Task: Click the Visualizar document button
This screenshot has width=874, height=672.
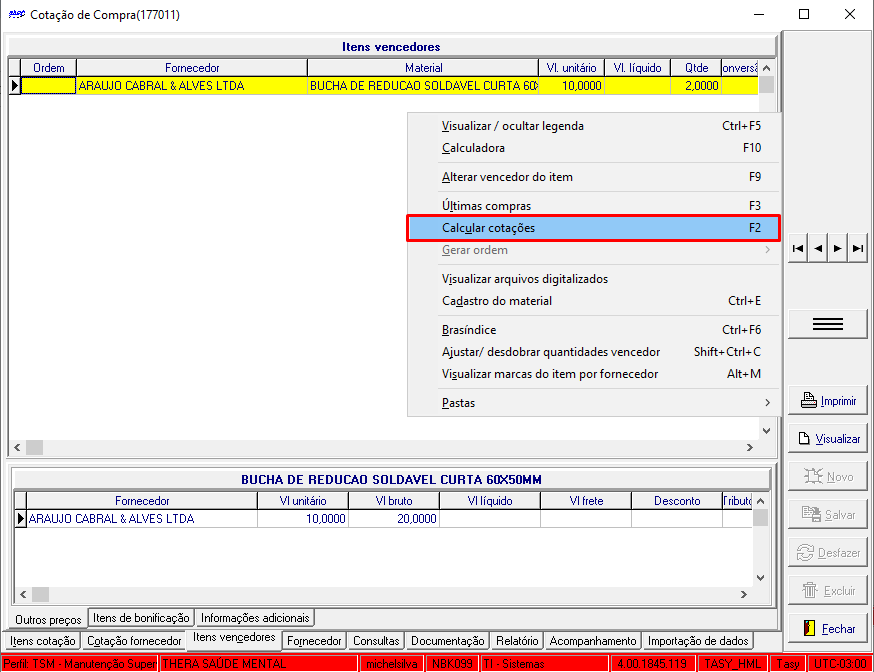Action: [828, 439]
